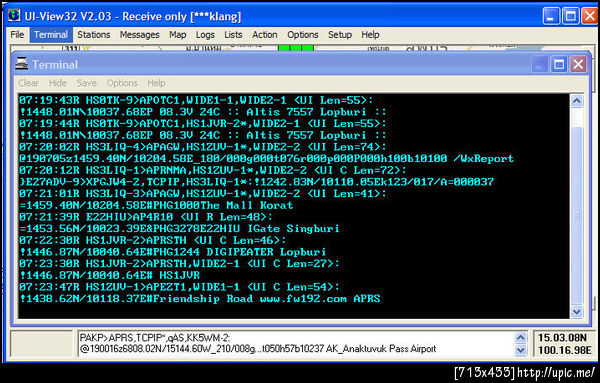This screenshot has height=383, width=600.
Task: Open the Action menu
Action: click(x=264, y=35)
